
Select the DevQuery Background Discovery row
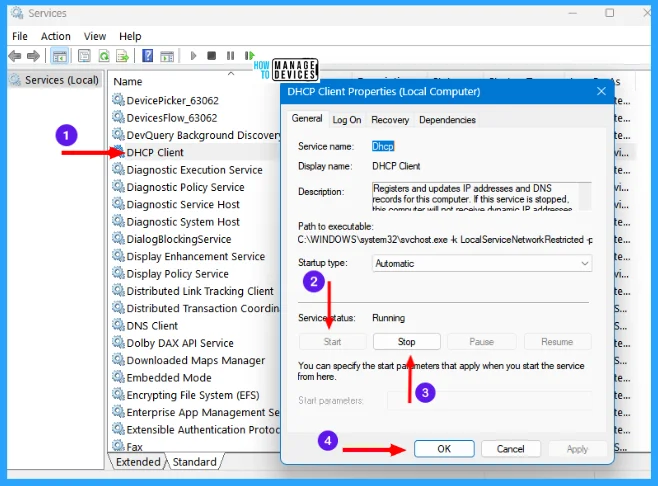point(194,135)
